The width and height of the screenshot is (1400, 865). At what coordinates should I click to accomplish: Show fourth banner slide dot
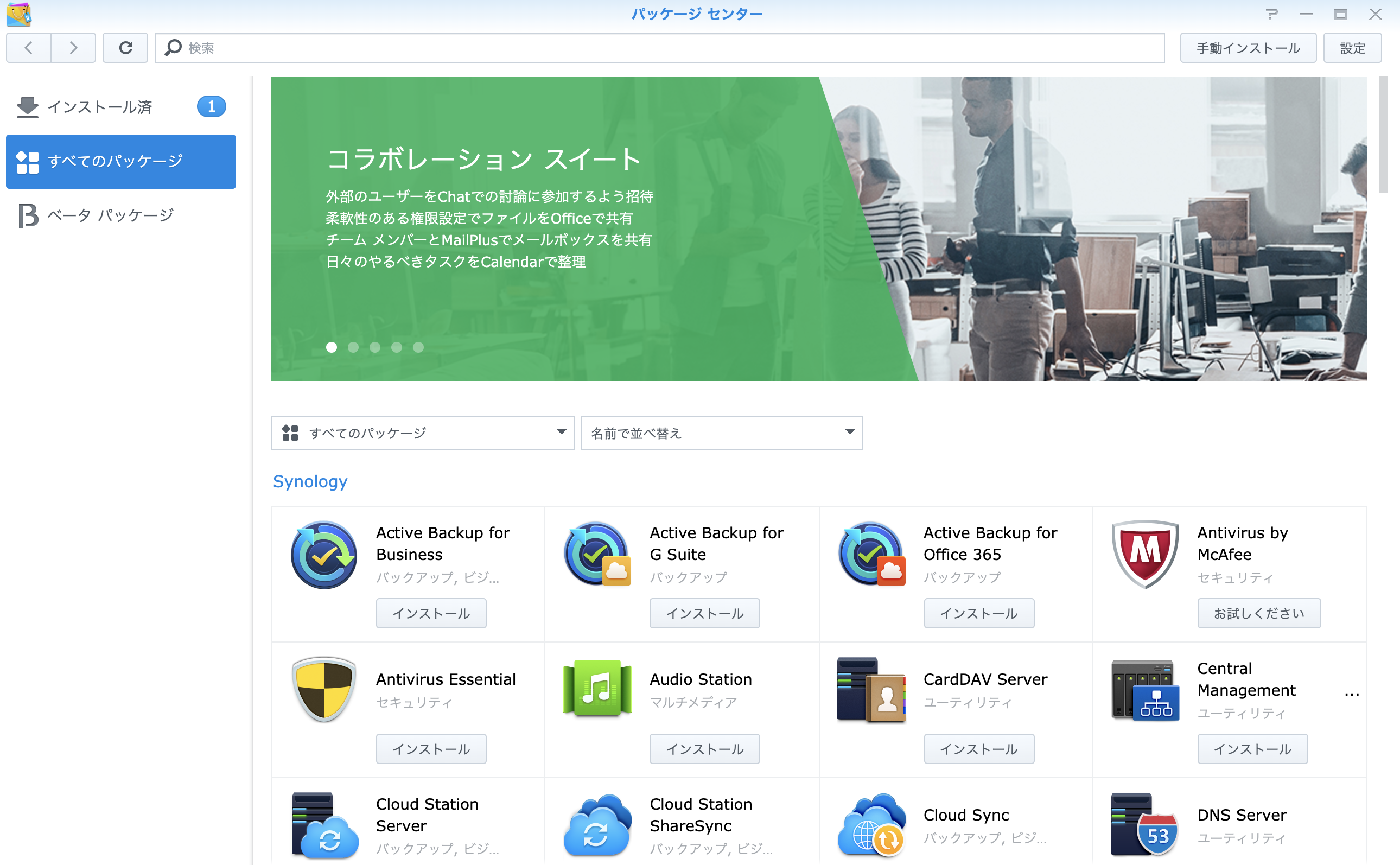396,347
